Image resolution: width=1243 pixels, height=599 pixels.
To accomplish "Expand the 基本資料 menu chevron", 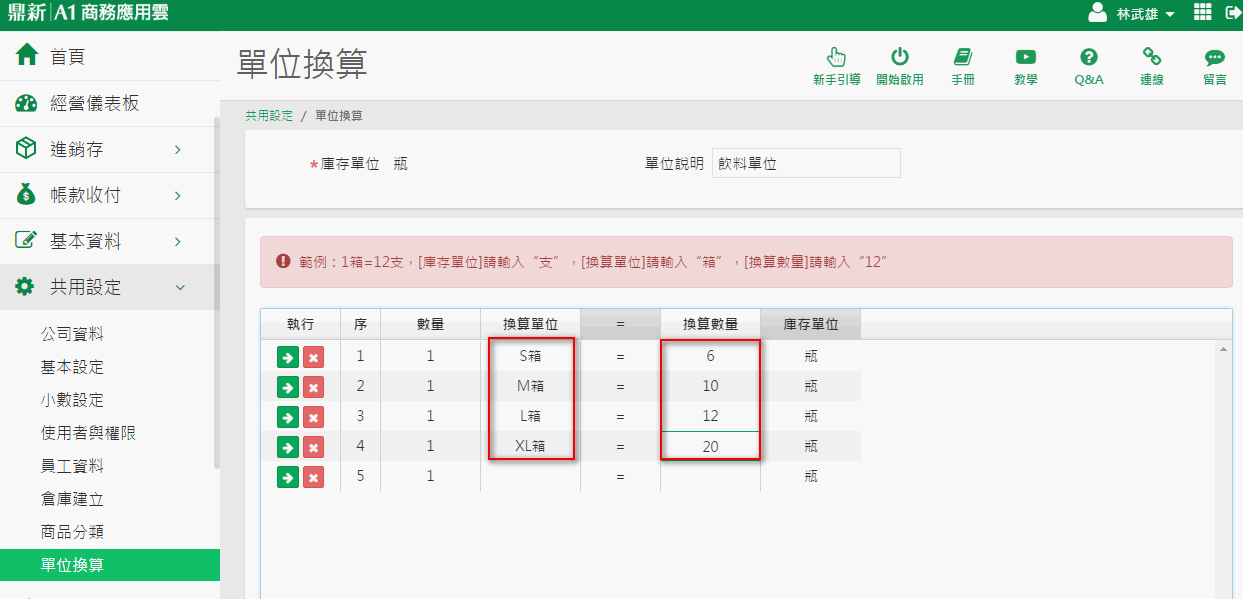I will coord(178,242).
